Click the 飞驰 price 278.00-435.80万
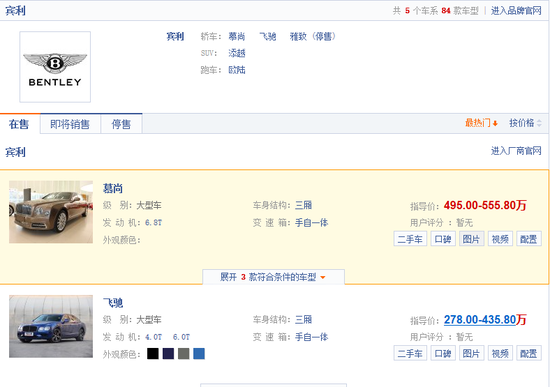 (485, 320)
